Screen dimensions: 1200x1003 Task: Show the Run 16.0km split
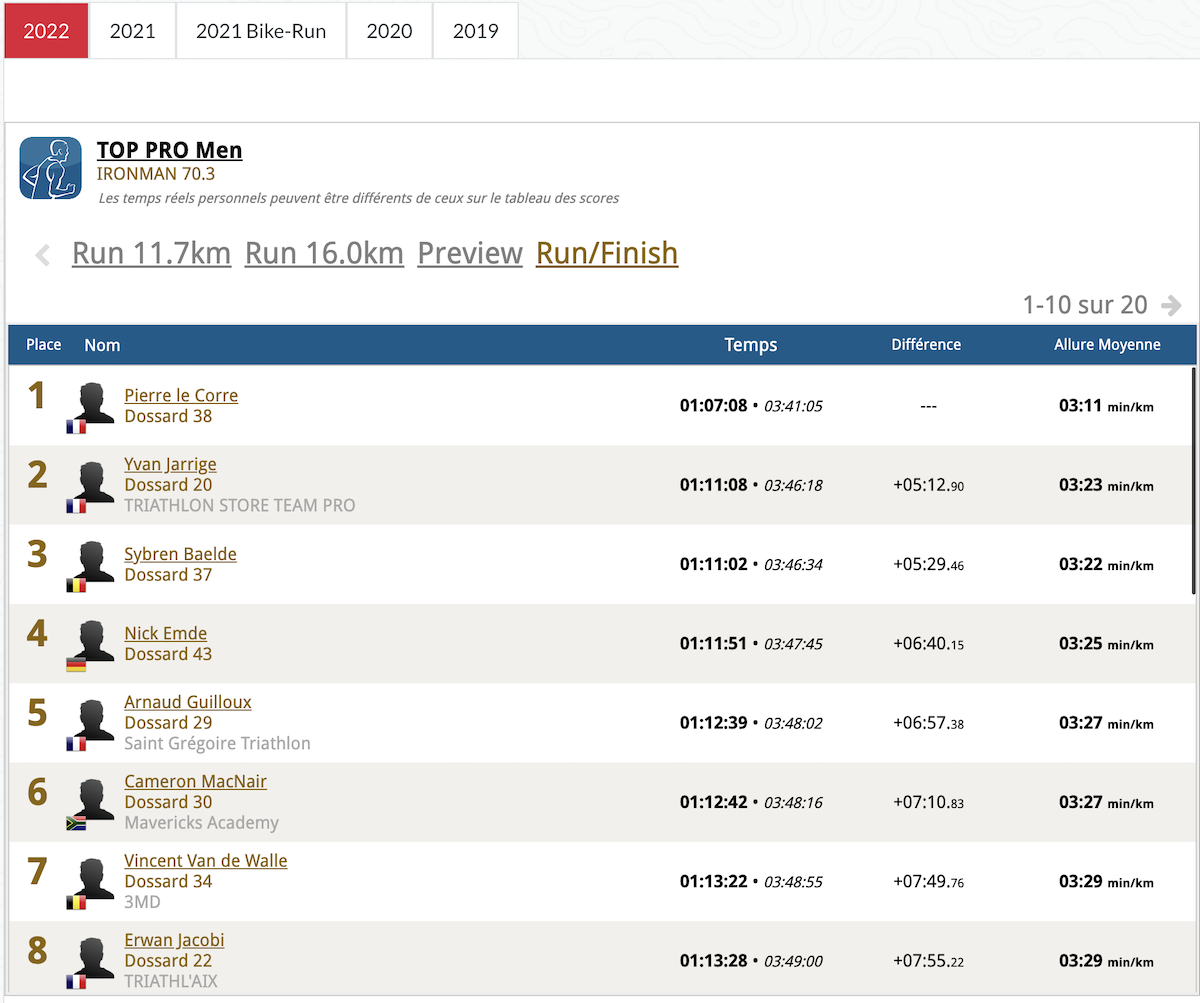click(324, 253)
